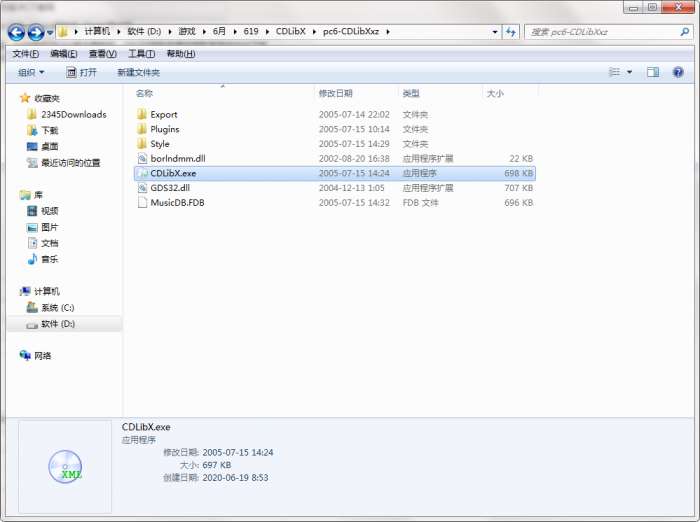700x522 pixels.
Task: Open the address bar history dropdown
Action: tap(495, 32)
